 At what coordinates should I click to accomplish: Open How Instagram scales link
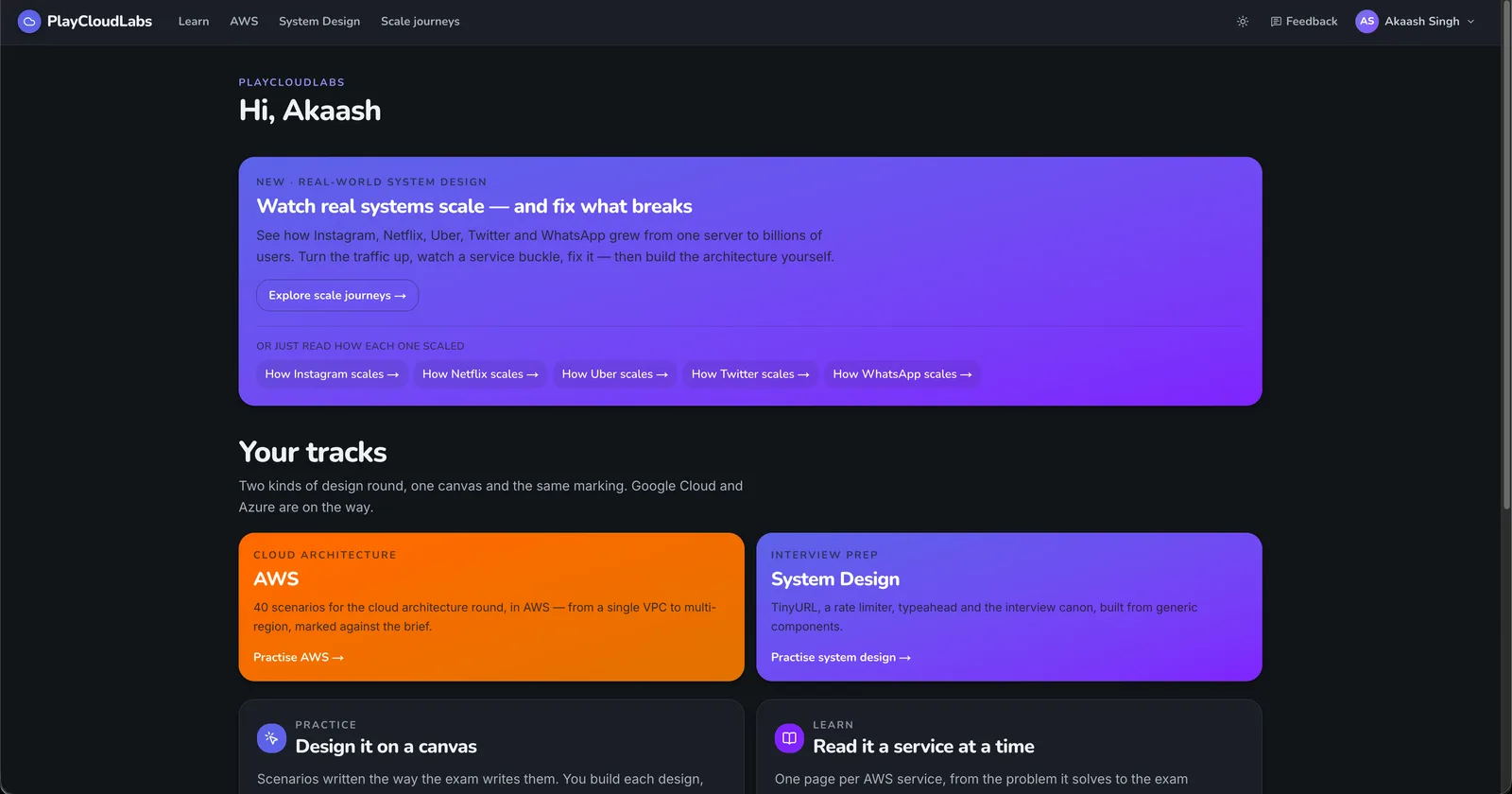coord(332,374)
